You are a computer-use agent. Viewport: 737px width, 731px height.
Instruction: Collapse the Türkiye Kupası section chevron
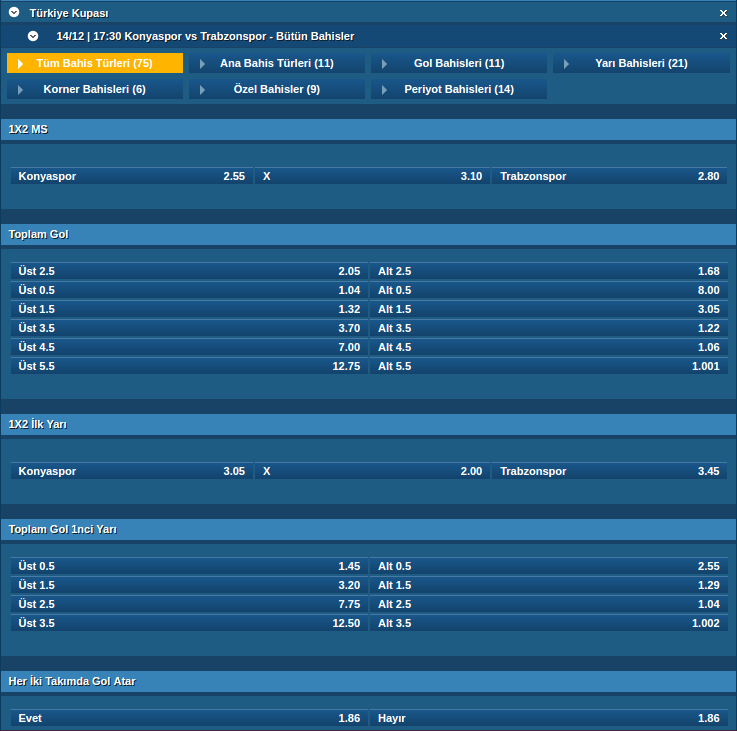pyautogui.click(x=14, y=13)
